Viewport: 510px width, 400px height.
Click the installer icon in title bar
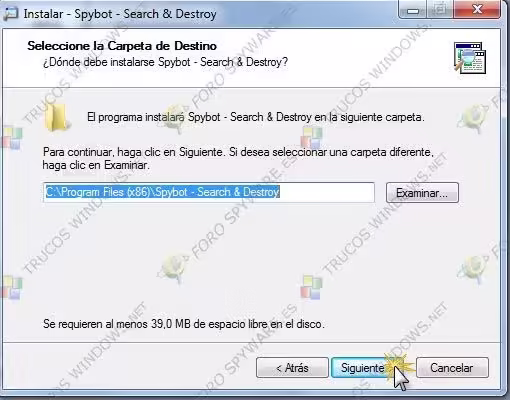pos(11,14)
